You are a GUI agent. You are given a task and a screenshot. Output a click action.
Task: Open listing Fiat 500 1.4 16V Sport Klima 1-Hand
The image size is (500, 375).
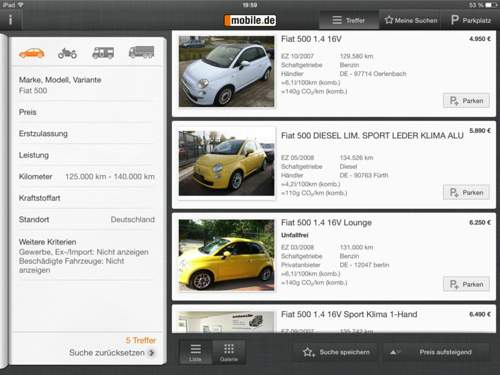pyautogui.click(x=349, y=314)
